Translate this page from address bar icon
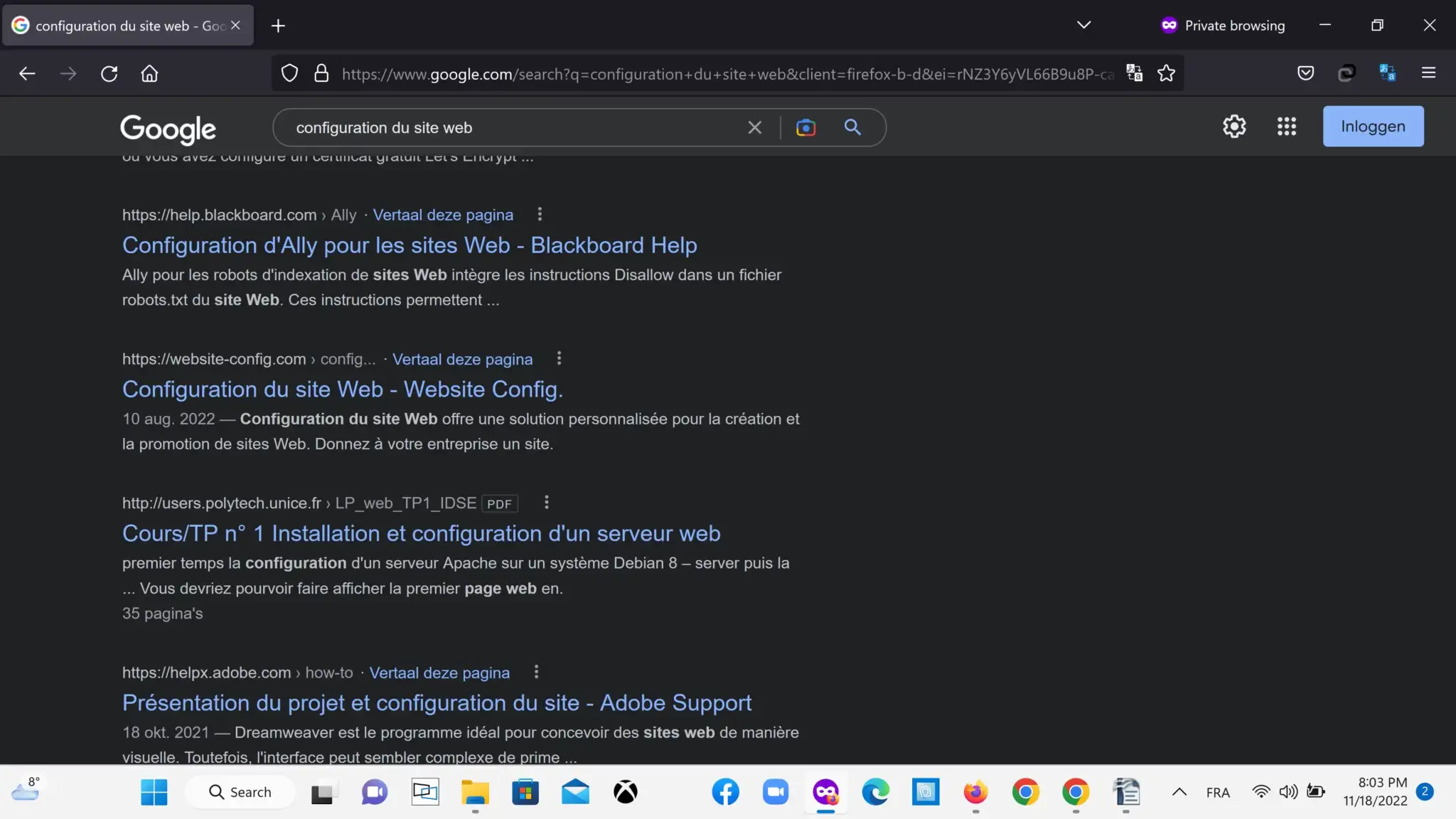This screenshot has height=819, width=1456. 1134,73
